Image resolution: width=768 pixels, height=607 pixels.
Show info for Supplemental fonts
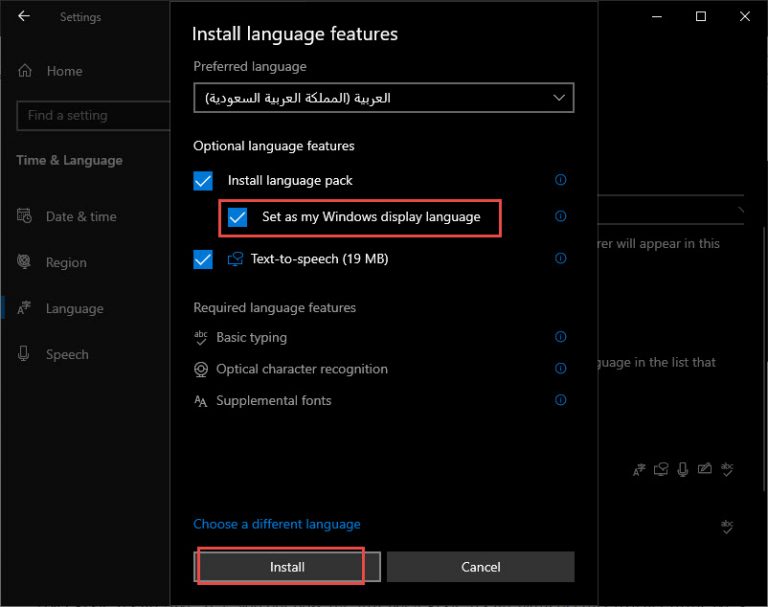tap(560, 400)
